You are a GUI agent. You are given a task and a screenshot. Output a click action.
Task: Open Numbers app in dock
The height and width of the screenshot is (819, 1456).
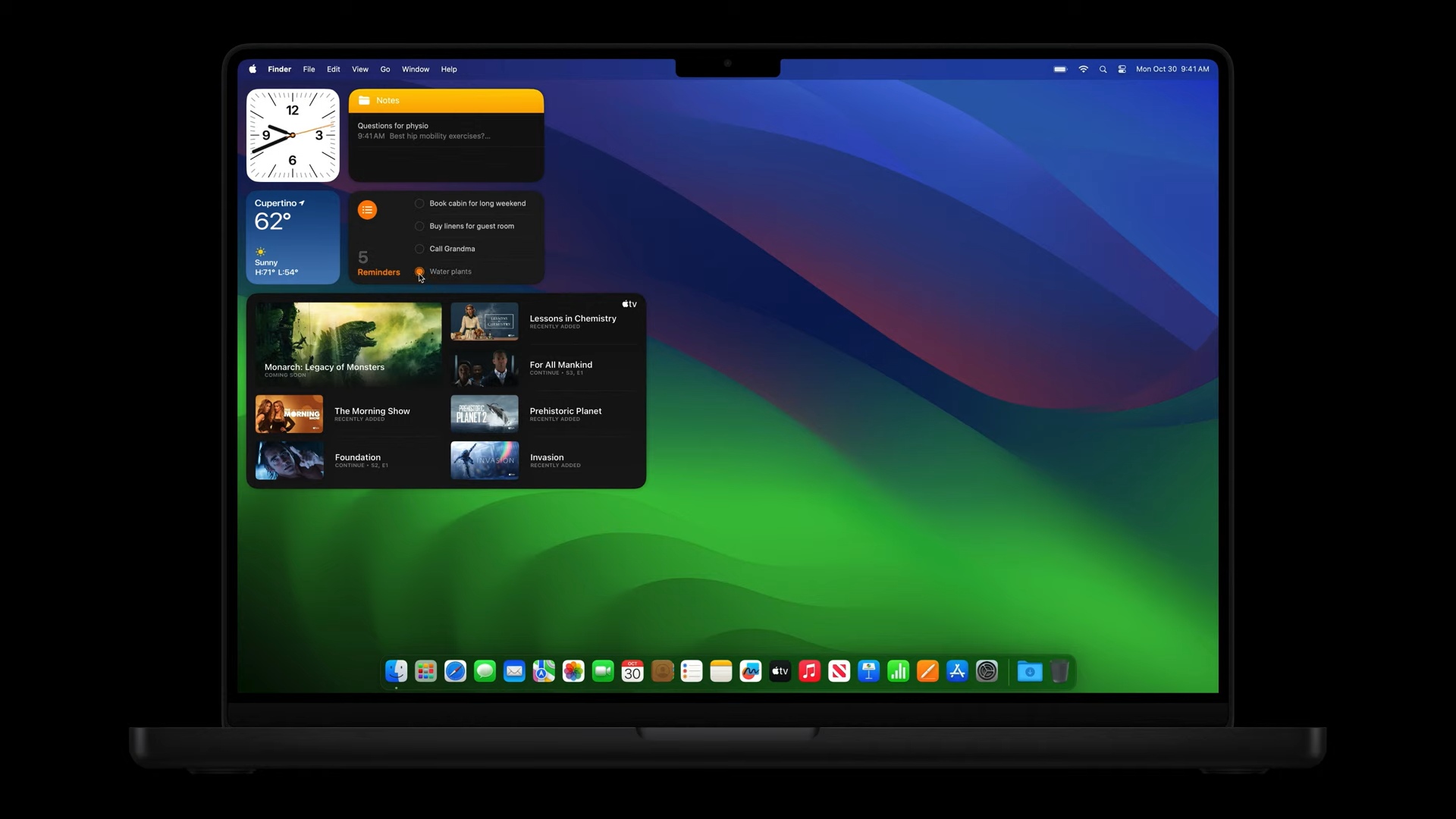point(899,671)
